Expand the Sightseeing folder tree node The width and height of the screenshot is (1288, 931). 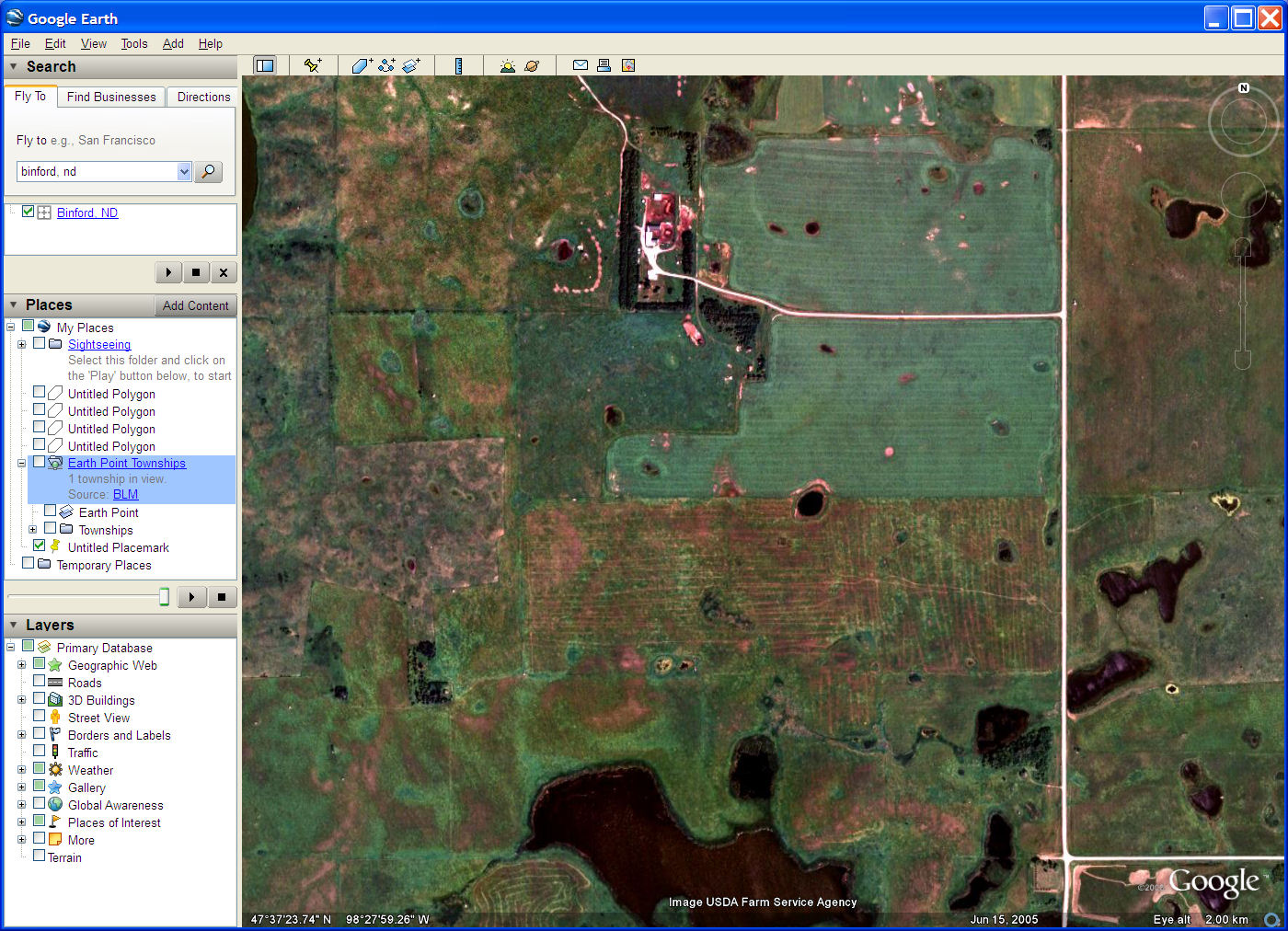(x=21, y=344)
